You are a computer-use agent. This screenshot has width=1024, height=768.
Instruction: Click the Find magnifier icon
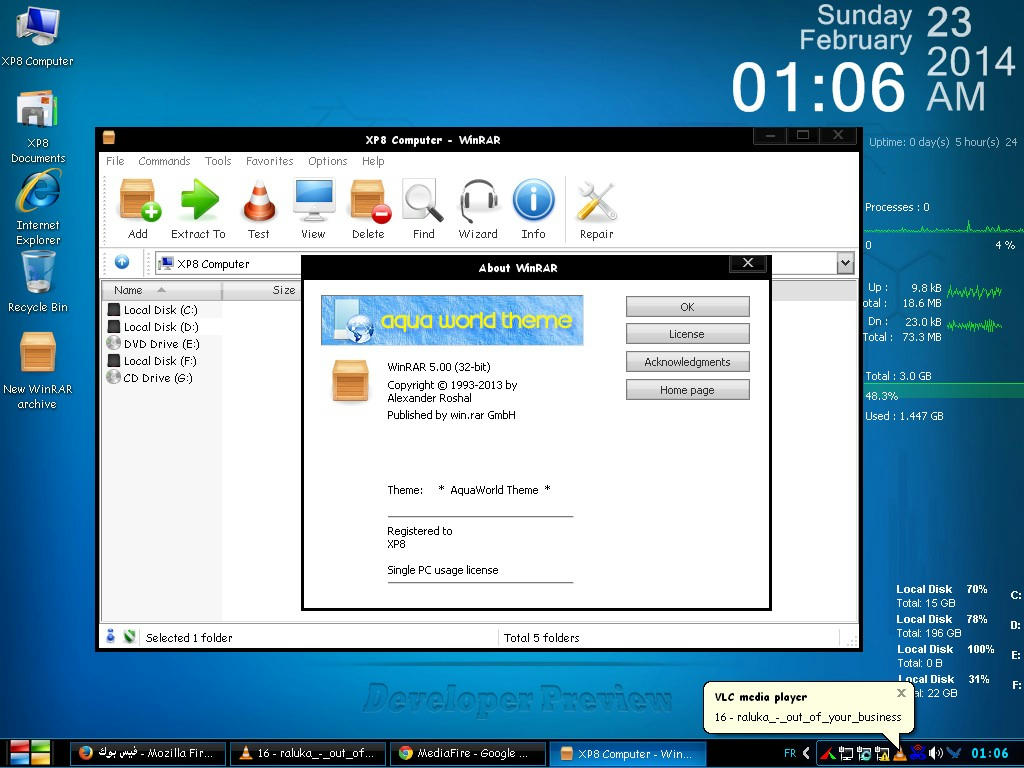pyautogui.click(x=423, y=209)
